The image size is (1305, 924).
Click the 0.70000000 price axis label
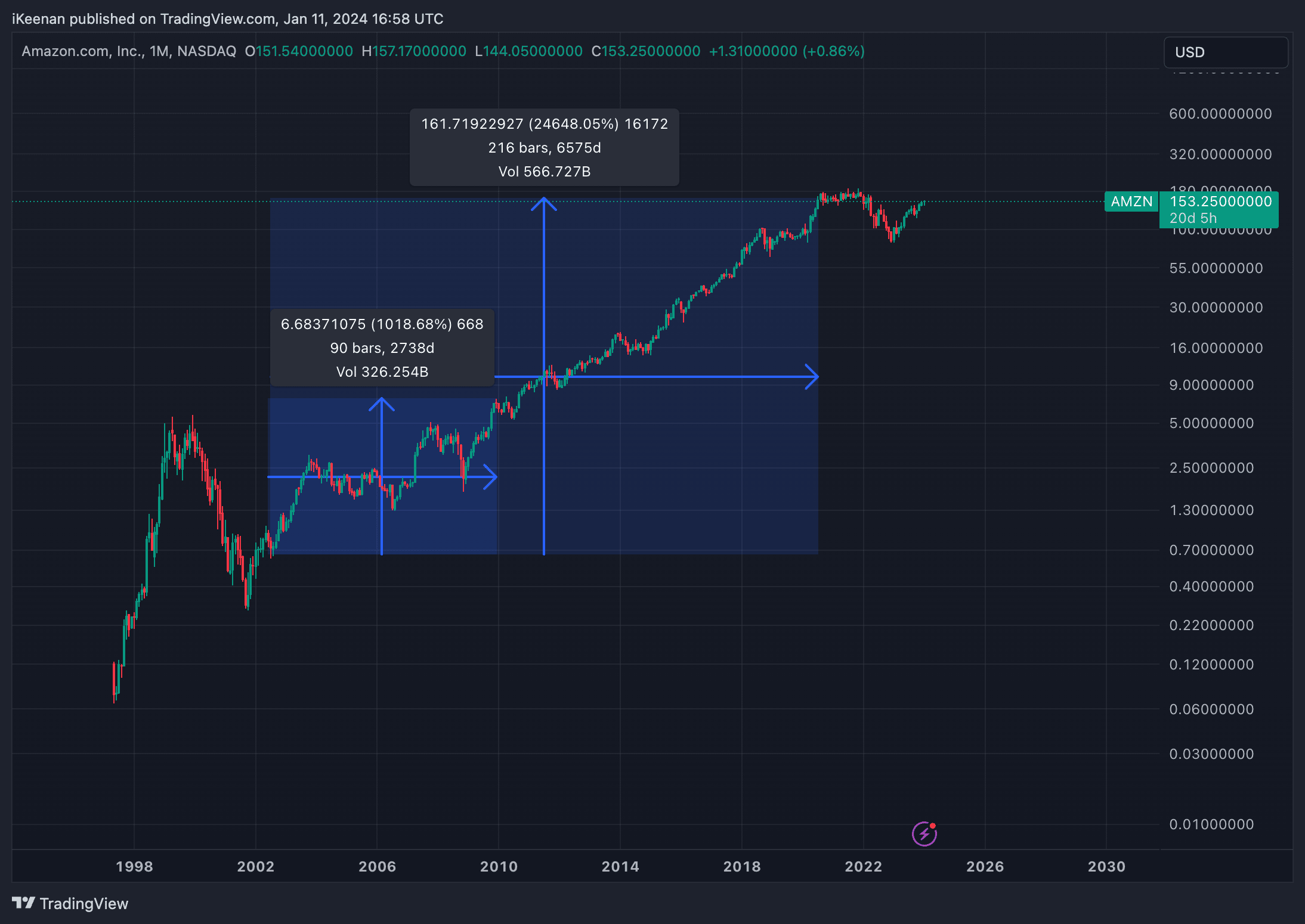[1211, 550]
